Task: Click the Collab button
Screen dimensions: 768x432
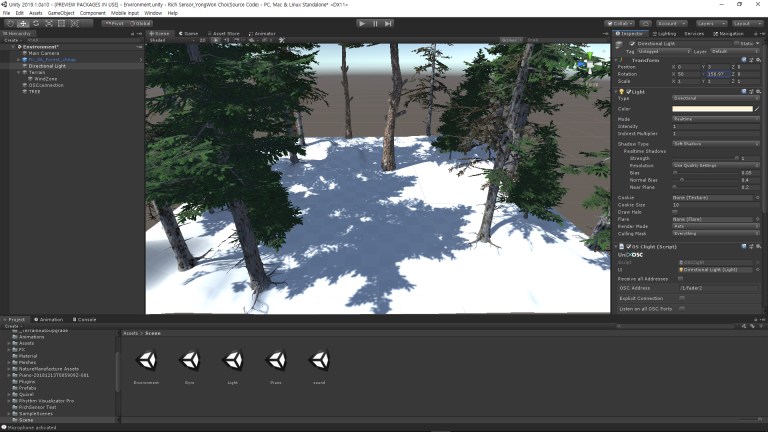Action: [621, 23]
